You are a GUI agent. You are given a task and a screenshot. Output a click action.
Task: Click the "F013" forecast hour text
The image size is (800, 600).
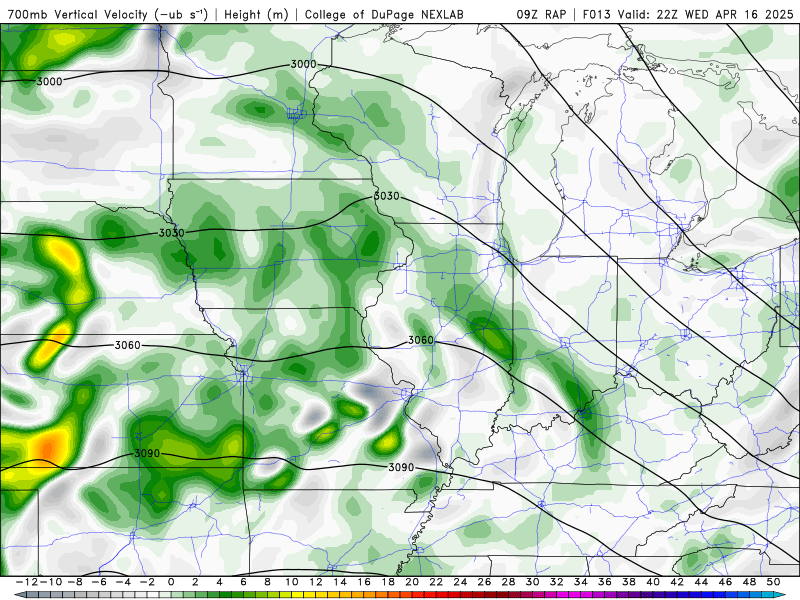pos(597,15)
